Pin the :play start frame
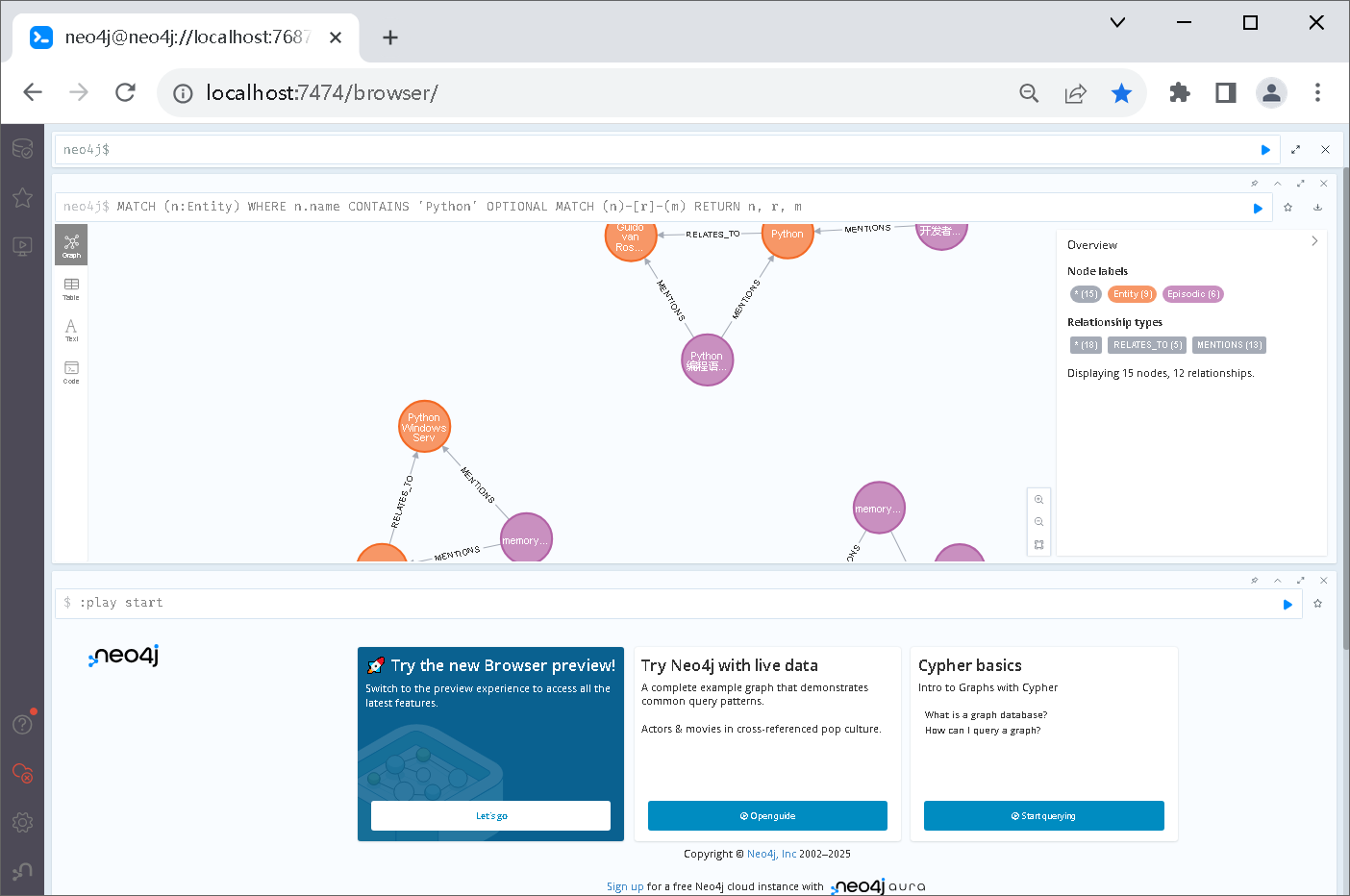Screen dimensions: 1350x896 tap(1254, 581)
